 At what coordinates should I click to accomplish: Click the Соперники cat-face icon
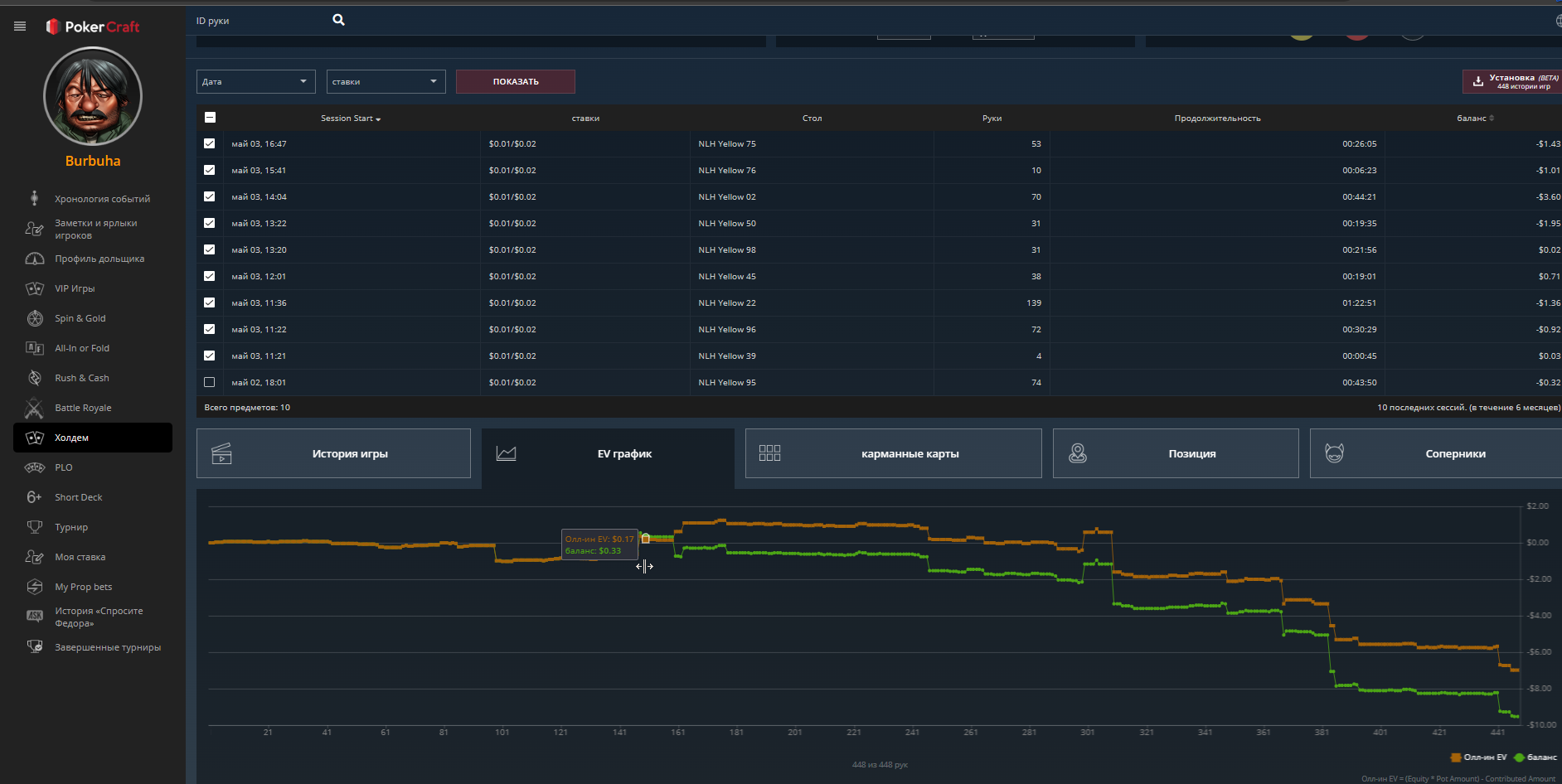coord(1334,453)
